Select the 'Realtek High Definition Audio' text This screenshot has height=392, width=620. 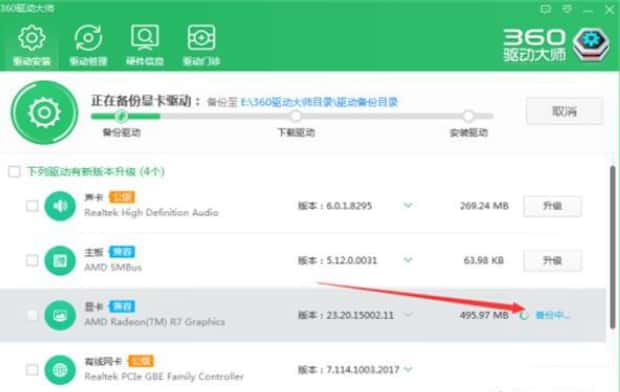coord(151,213)
